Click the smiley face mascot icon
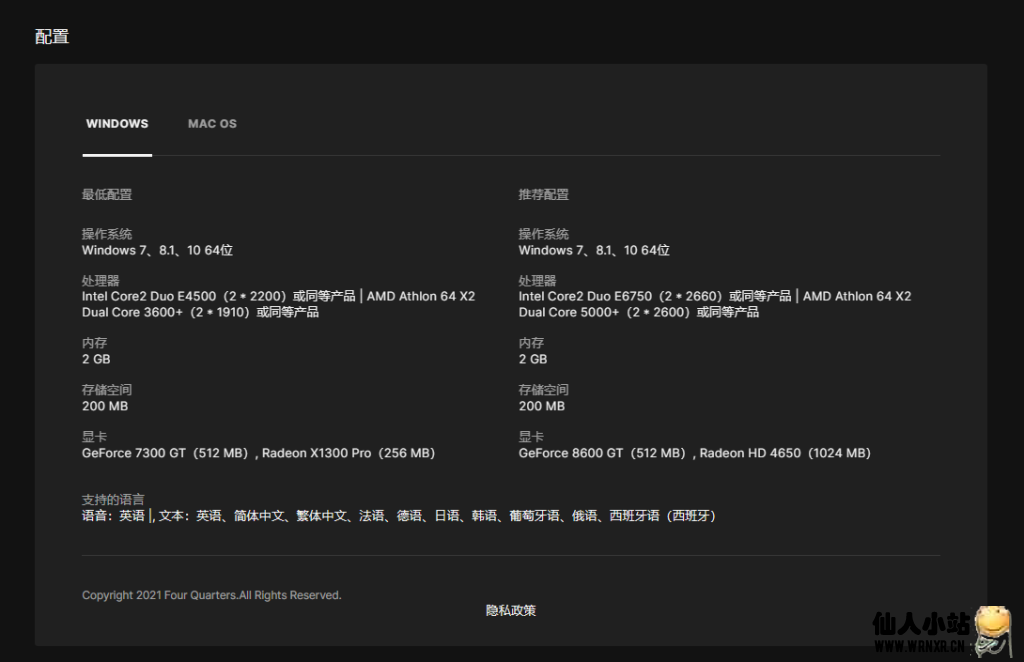 [x=994, y=627]
